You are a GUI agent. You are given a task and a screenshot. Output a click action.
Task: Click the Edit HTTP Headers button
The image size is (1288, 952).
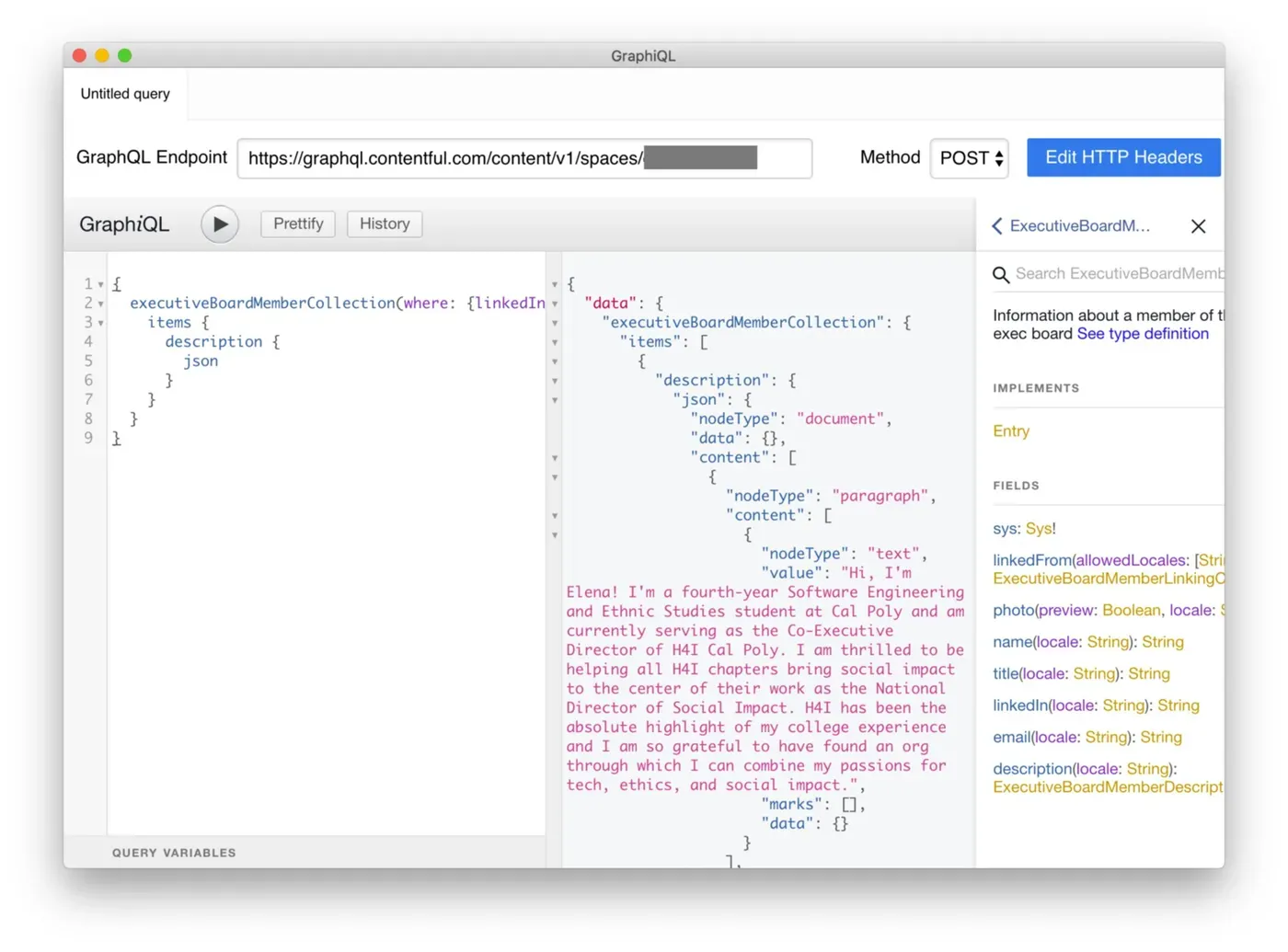coord(1122,157)
